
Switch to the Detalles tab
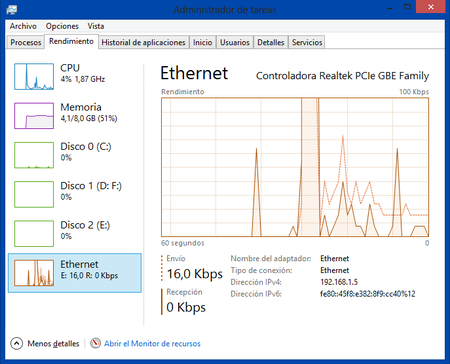271,42
